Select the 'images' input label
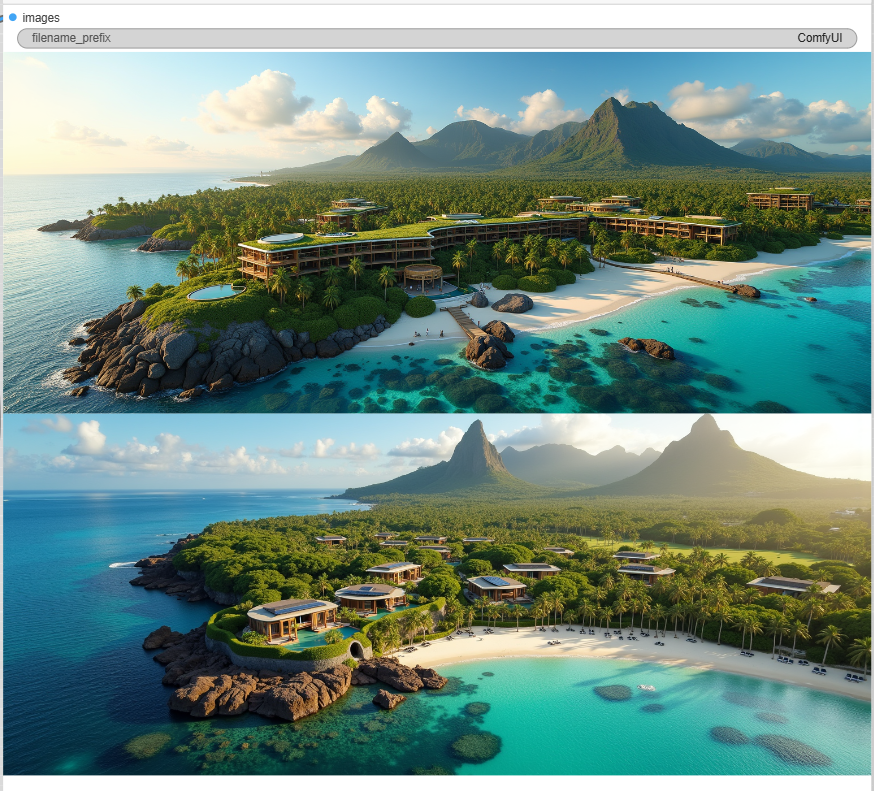The image size is (874, 791). (x=41, y=18)
